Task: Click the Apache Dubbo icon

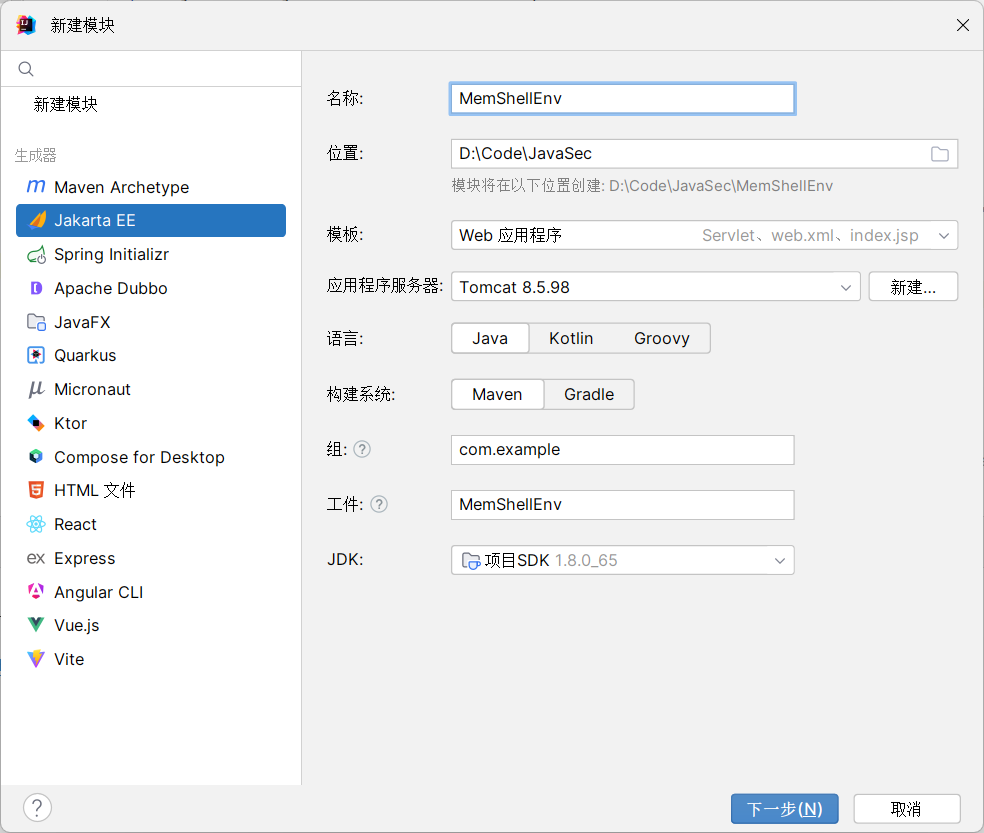Action: point(36,288)
